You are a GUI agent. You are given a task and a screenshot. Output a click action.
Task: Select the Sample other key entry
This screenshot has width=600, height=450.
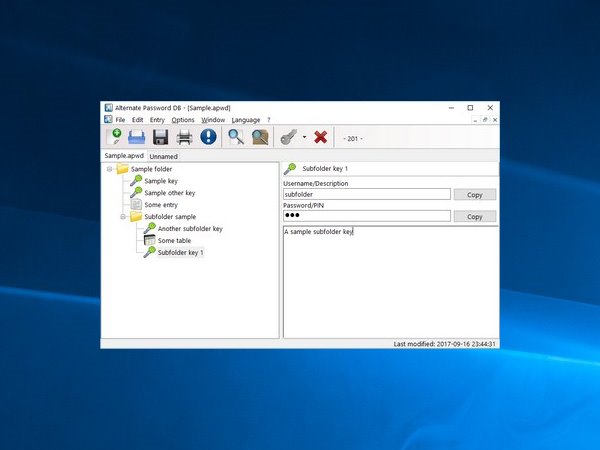point(170,192)
